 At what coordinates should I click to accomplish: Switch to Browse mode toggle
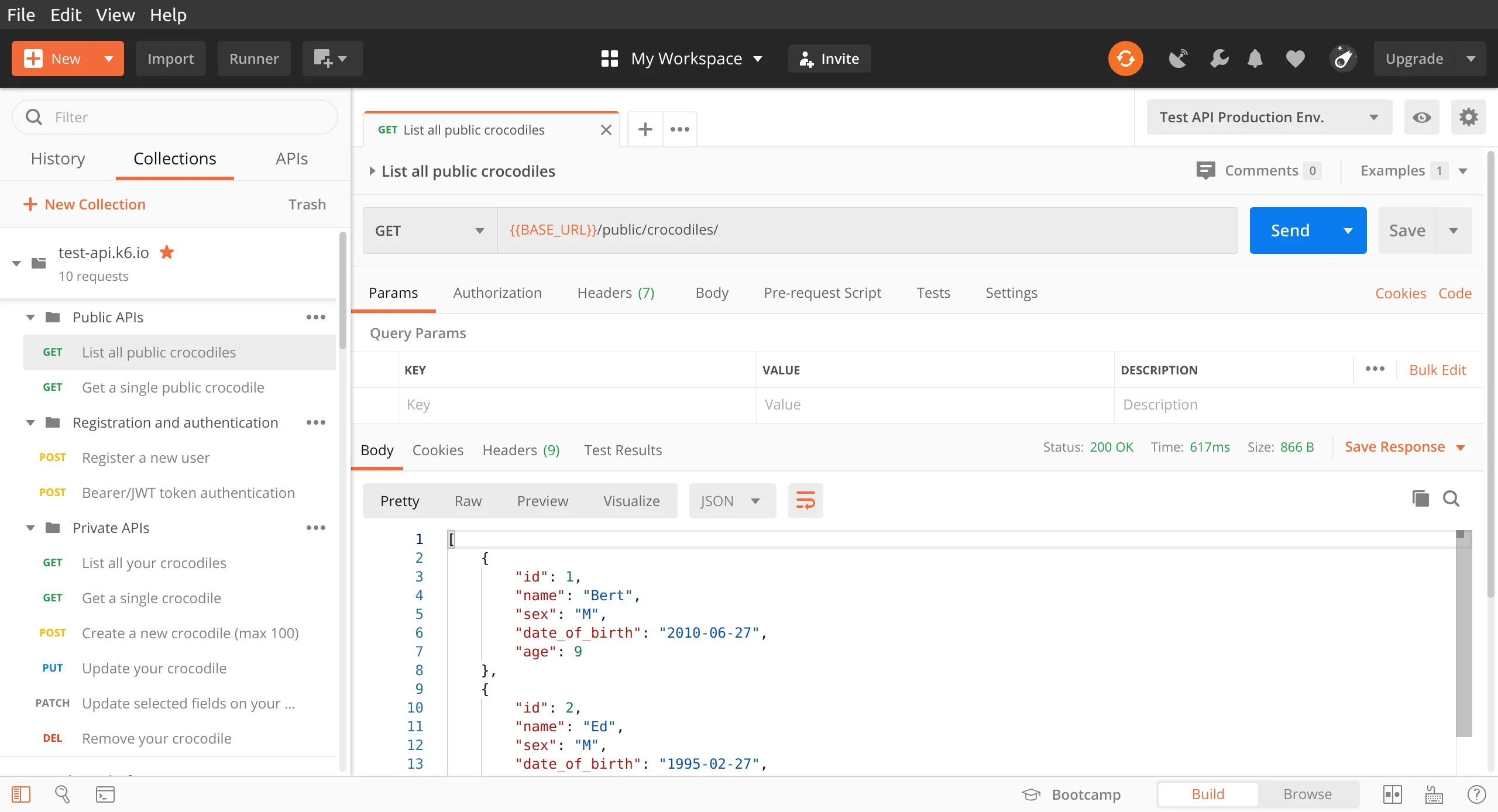[x=1307, y=794]
